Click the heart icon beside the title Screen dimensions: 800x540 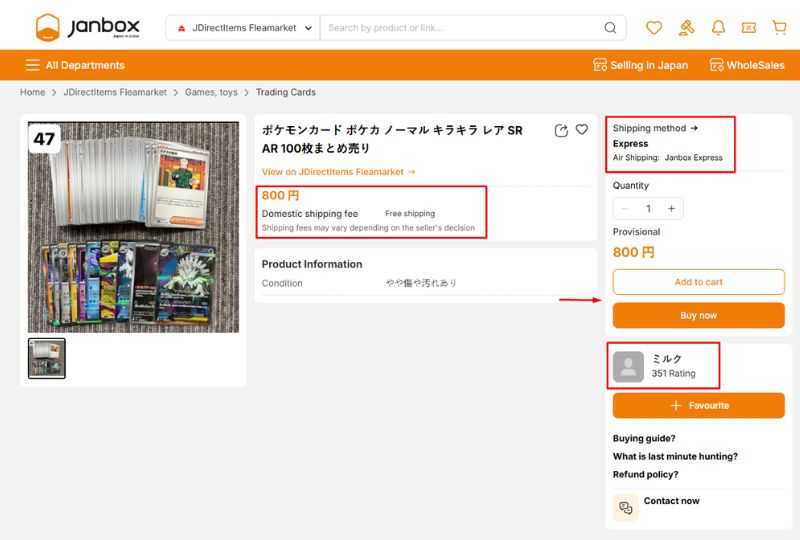[582, 130]
